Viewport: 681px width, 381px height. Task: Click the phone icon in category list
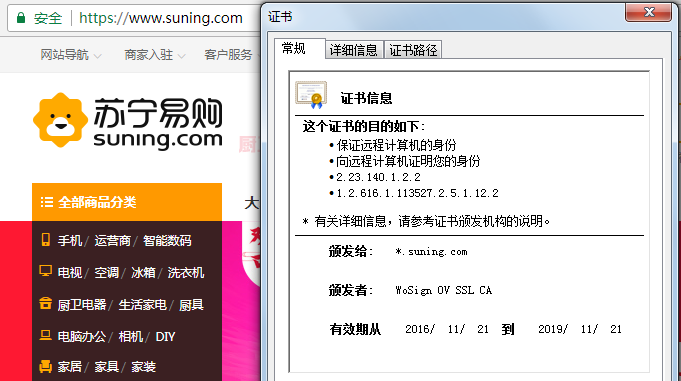pyautogui.click(x=45, y=240)
